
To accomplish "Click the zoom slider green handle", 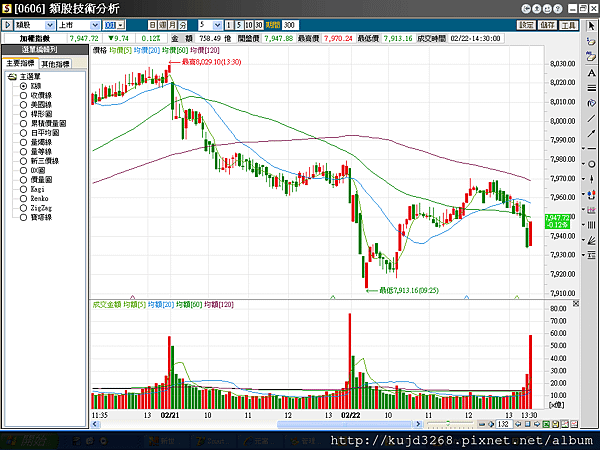I will click(448, 424).
